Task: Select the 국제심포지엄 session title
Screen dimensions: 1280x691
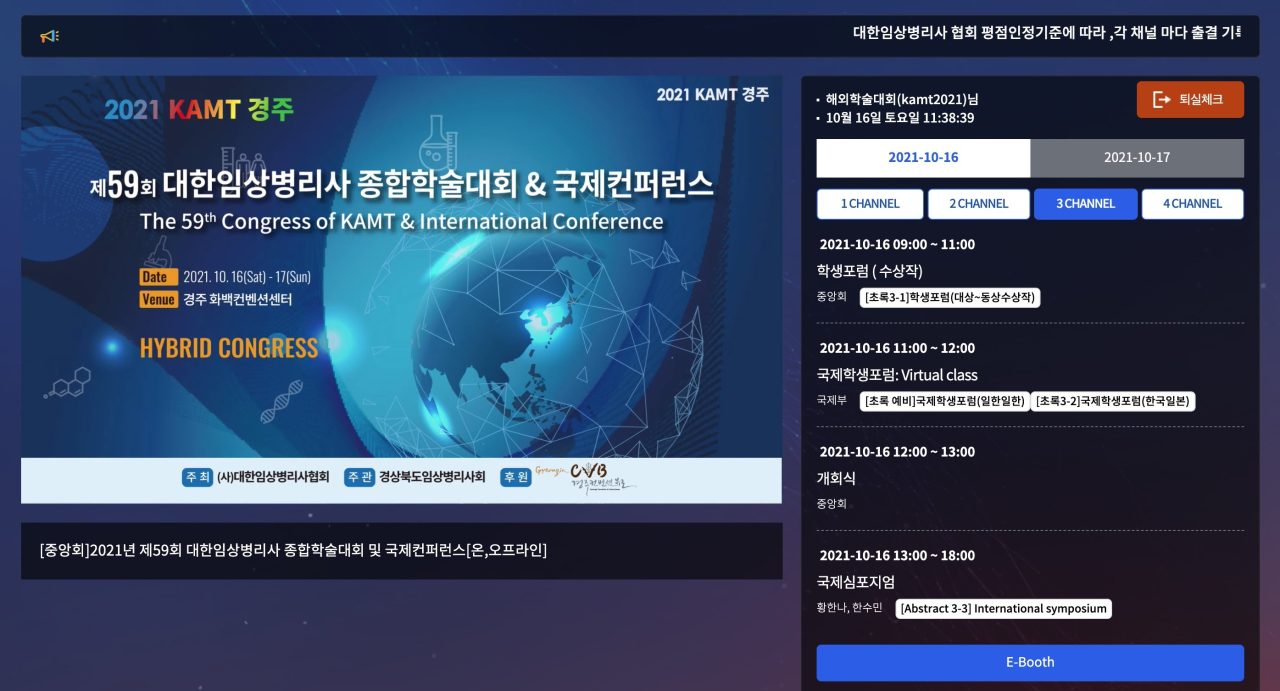Action: 855,582
